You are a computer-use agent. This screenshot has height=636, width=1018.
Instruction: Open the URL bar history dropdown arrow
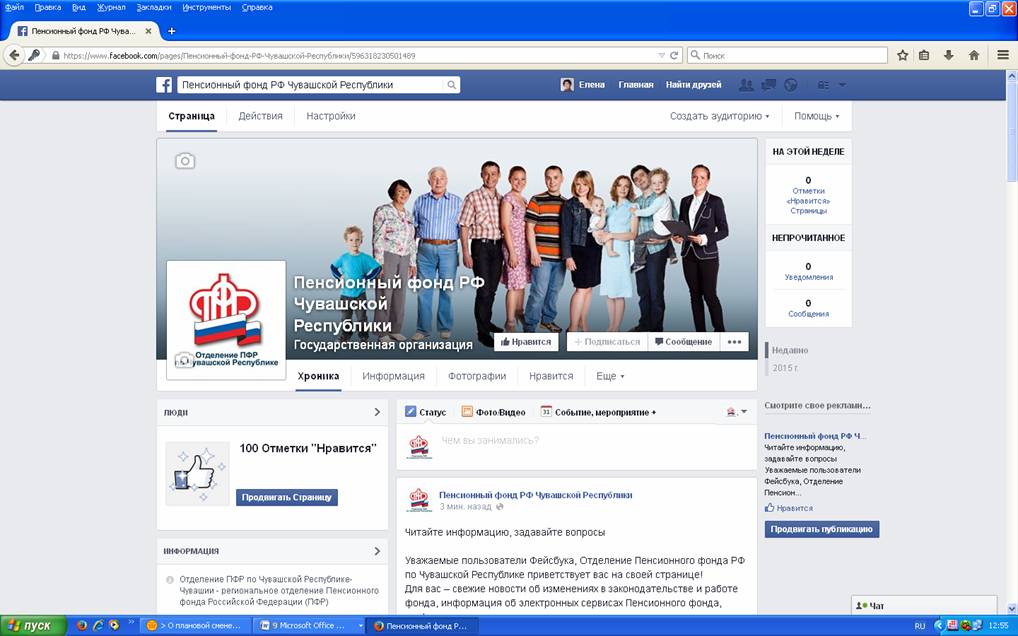661,56
